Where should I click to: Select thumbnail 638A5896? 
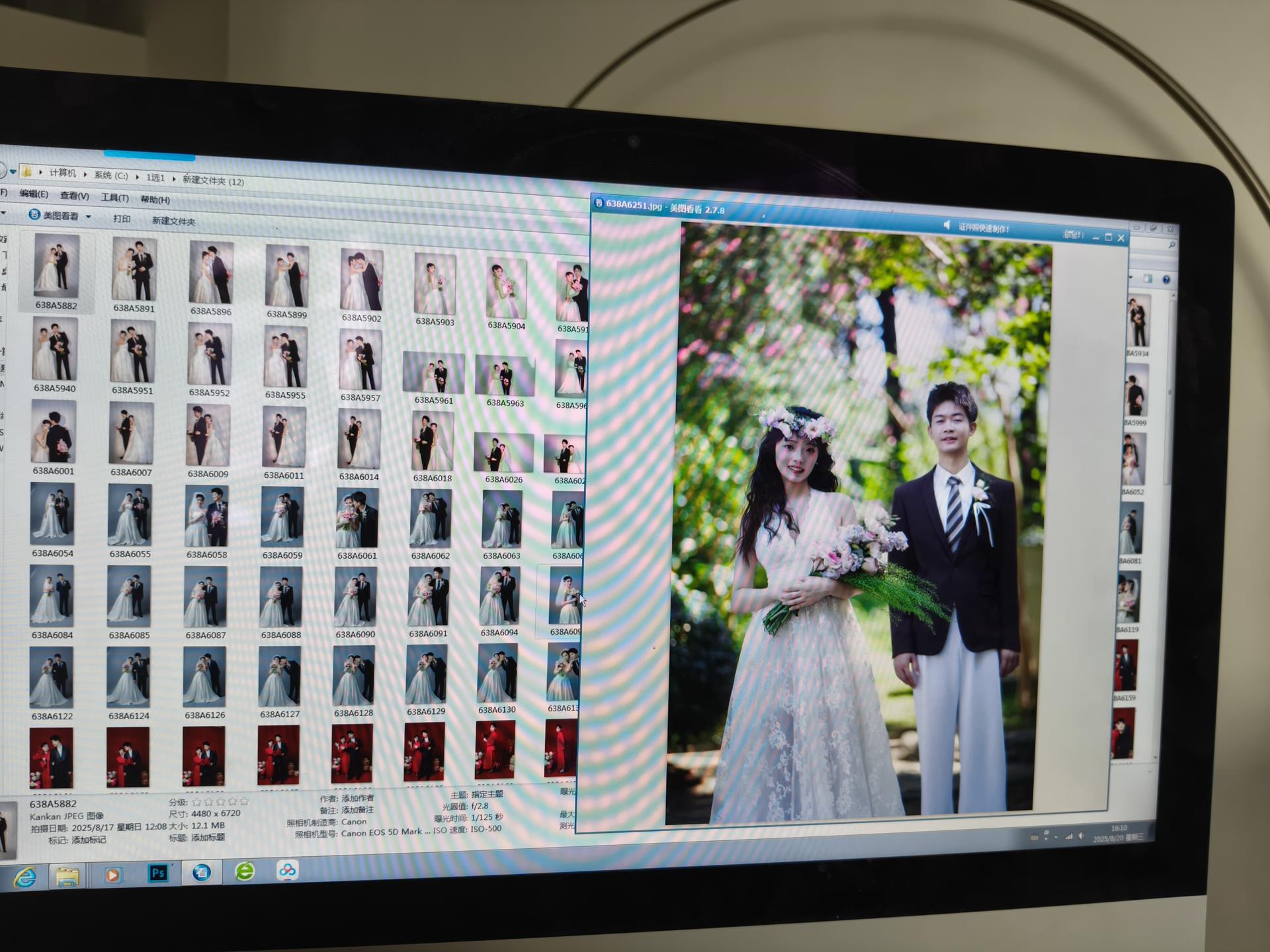click(211, 272)
